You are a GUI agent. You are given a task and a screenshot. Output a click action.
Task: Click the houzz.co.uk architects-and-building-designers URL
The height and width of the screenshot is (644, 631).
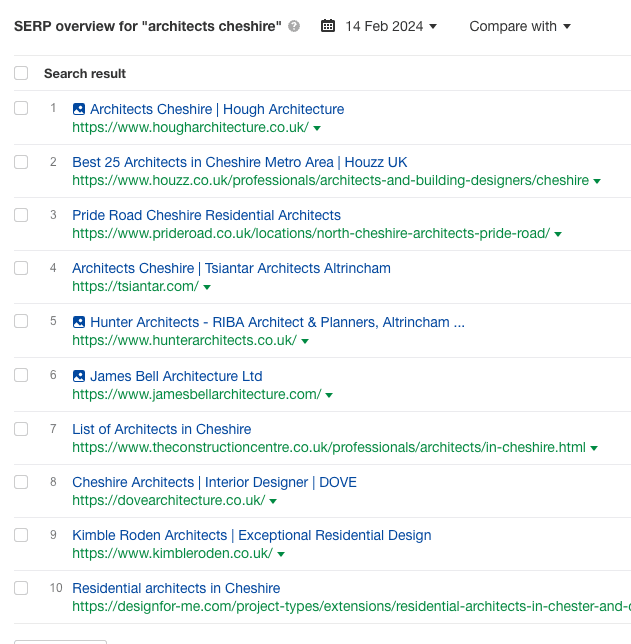coord(331,180)
